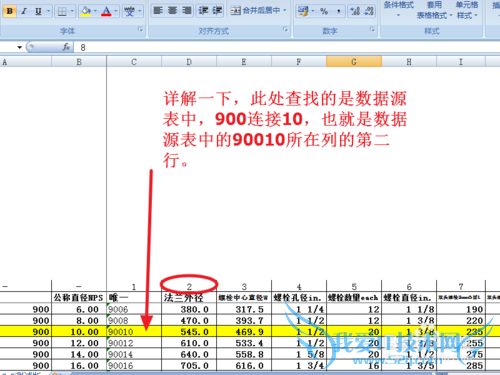Select the 公称直径NPS header cell
The image size is (500, 375).
point(79,297)
